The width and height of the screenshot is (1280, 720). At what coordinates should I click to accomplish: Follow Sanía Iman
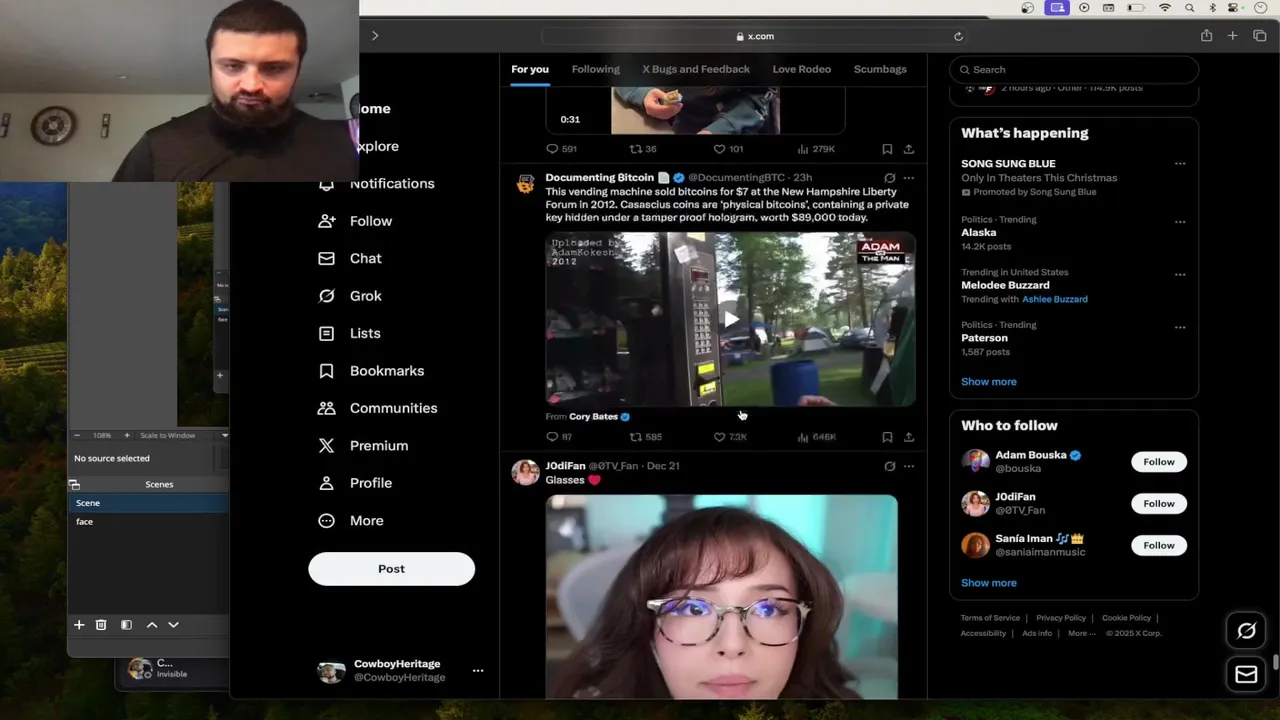click(x=1159, y=545)
